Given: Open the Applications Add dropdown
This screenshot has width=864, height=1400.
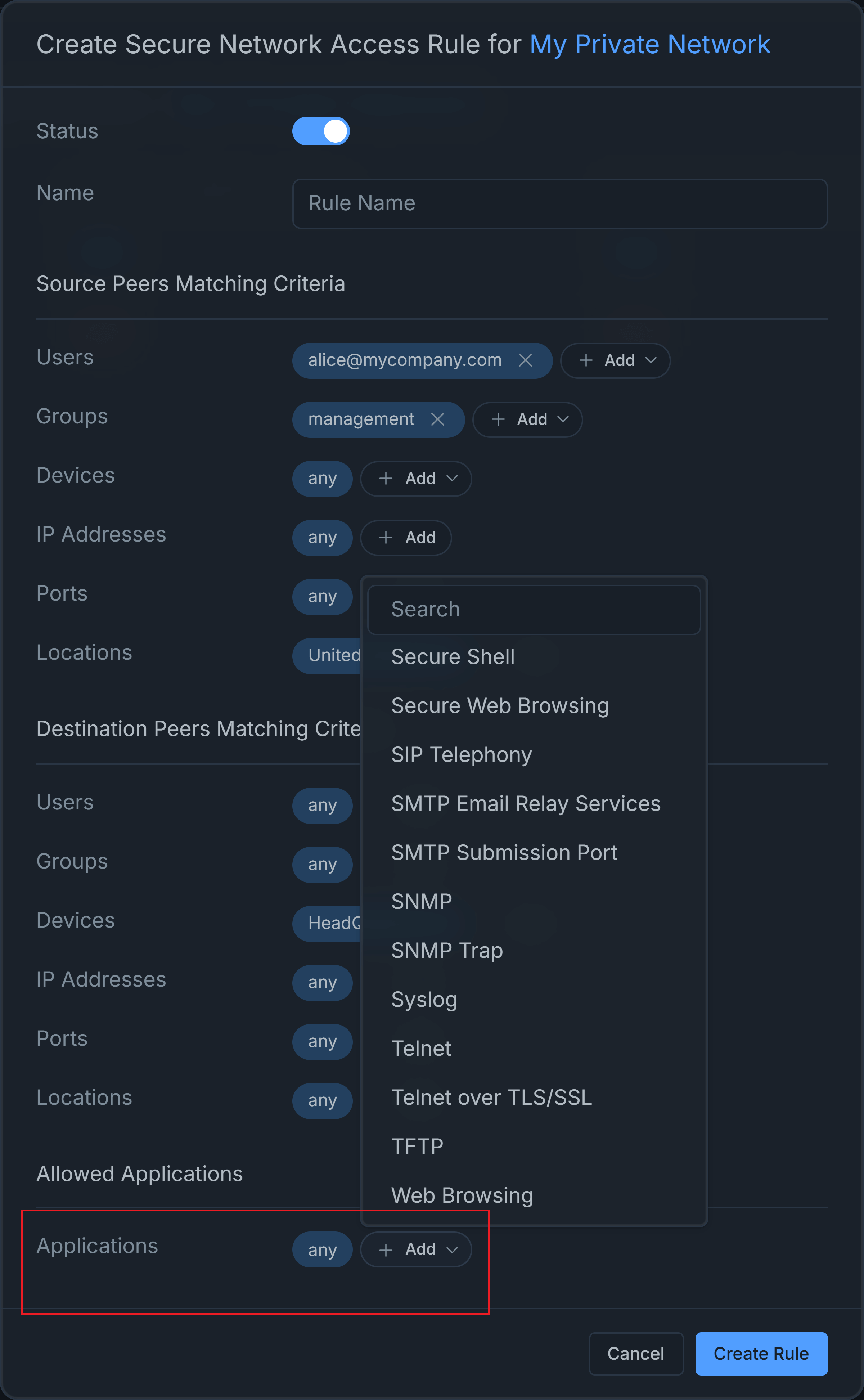Looking at the screenshot, I should coord(416,1250).
